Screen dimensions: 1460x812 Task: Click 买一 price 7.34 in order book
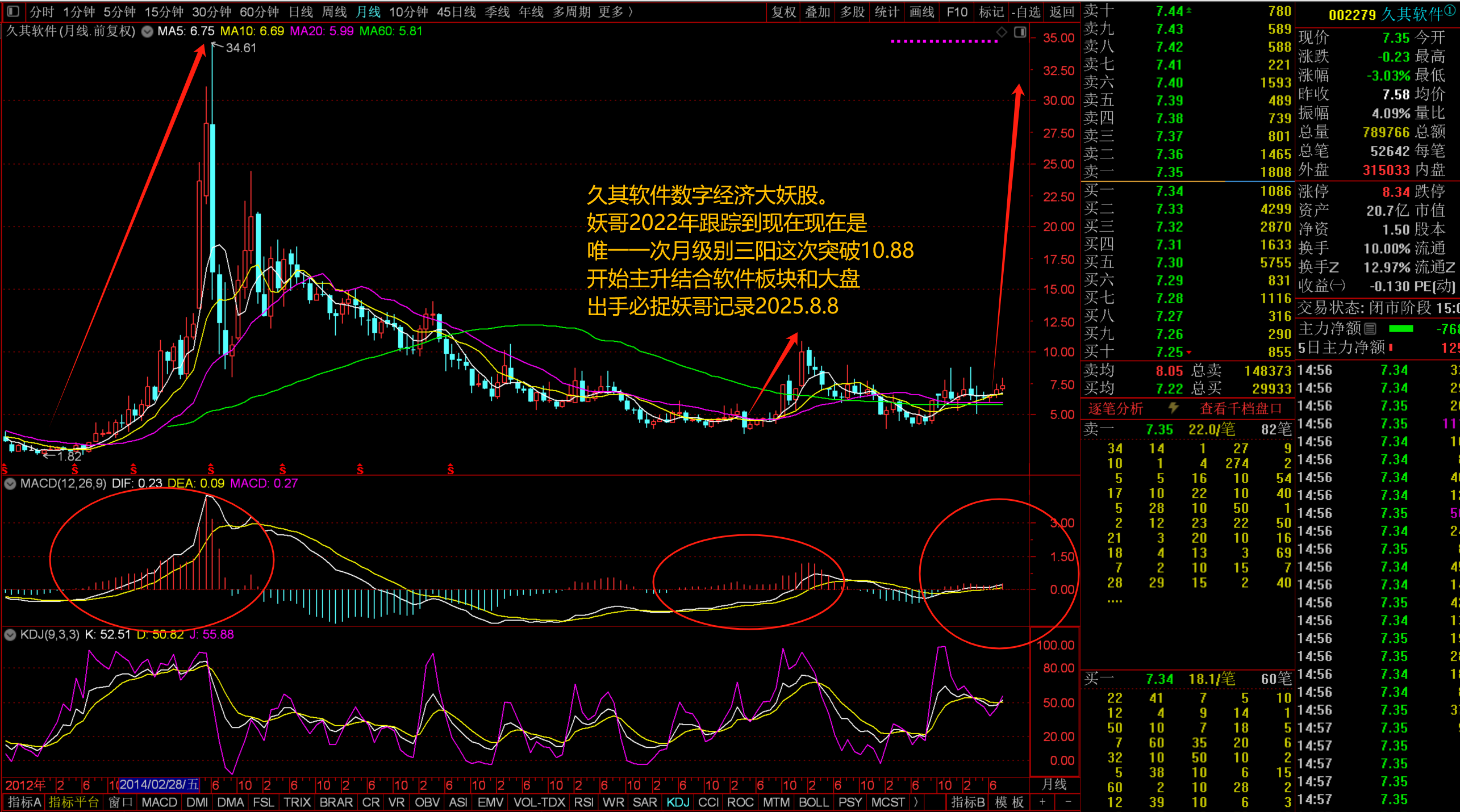pos(1169,191)
